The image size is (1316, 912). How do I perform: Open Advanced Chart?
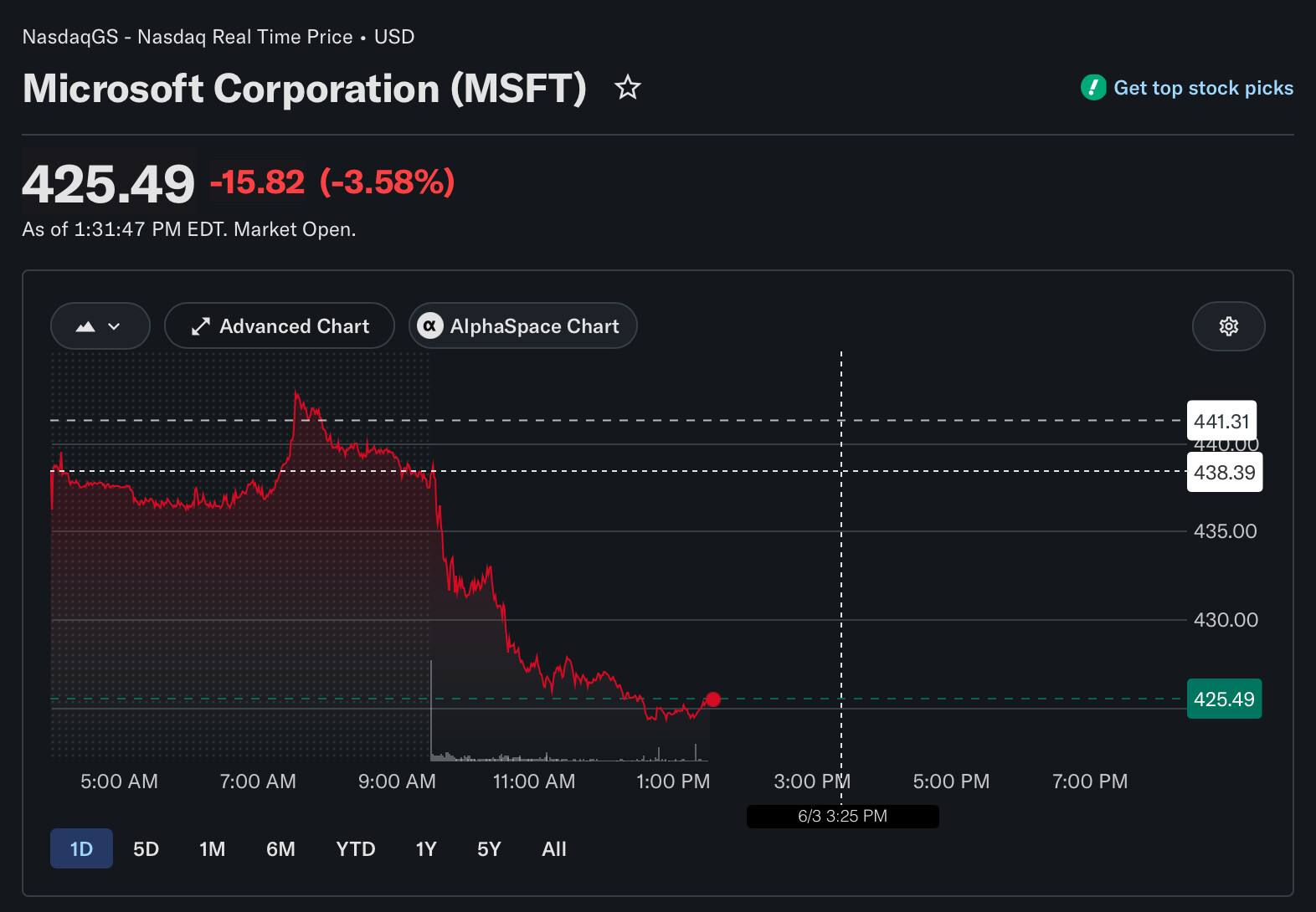280,325
